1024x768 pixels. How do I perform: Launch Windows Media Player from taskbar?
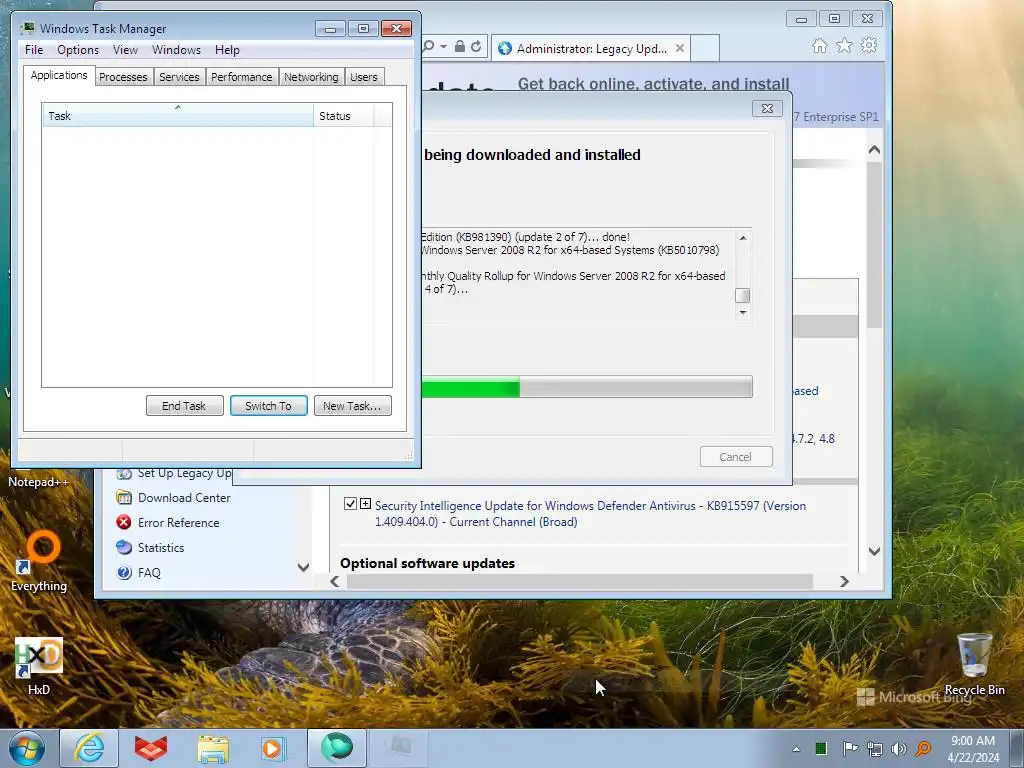pyautogui.click(x=273, y=748)
